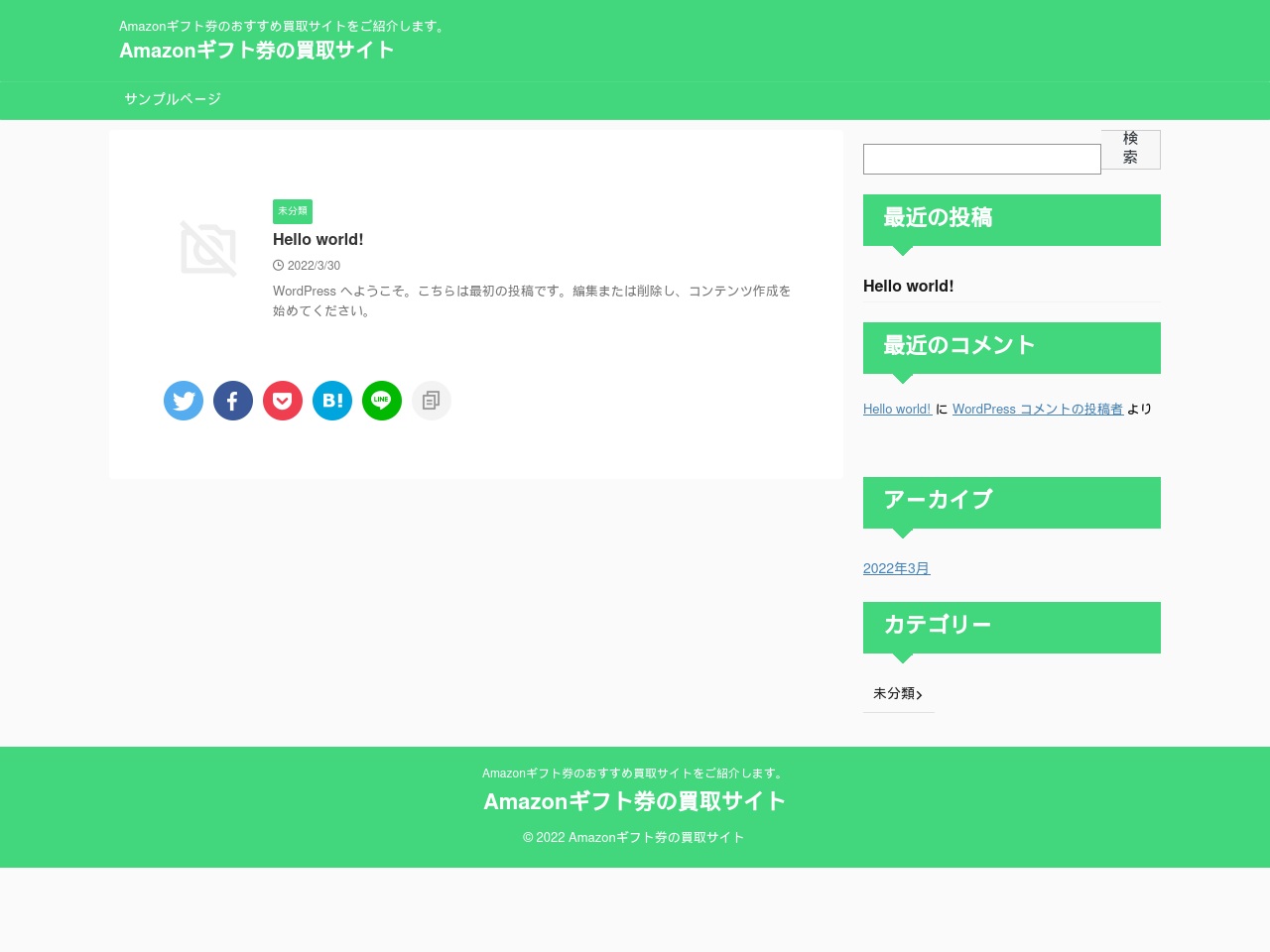Click the header site title Amazonギフト券の買取サイト

coord(257,51)
